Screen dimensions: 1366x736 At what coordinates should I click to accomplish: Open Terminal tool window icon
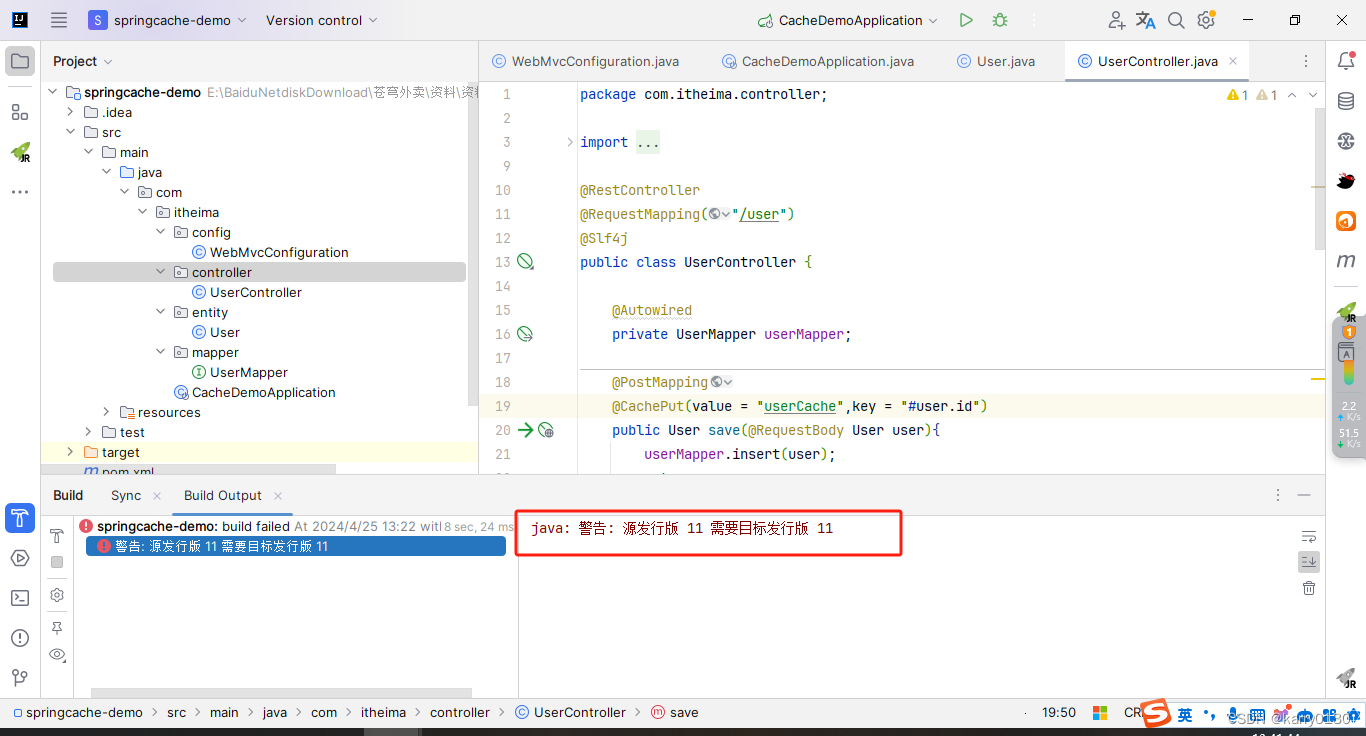coord(20,598)
